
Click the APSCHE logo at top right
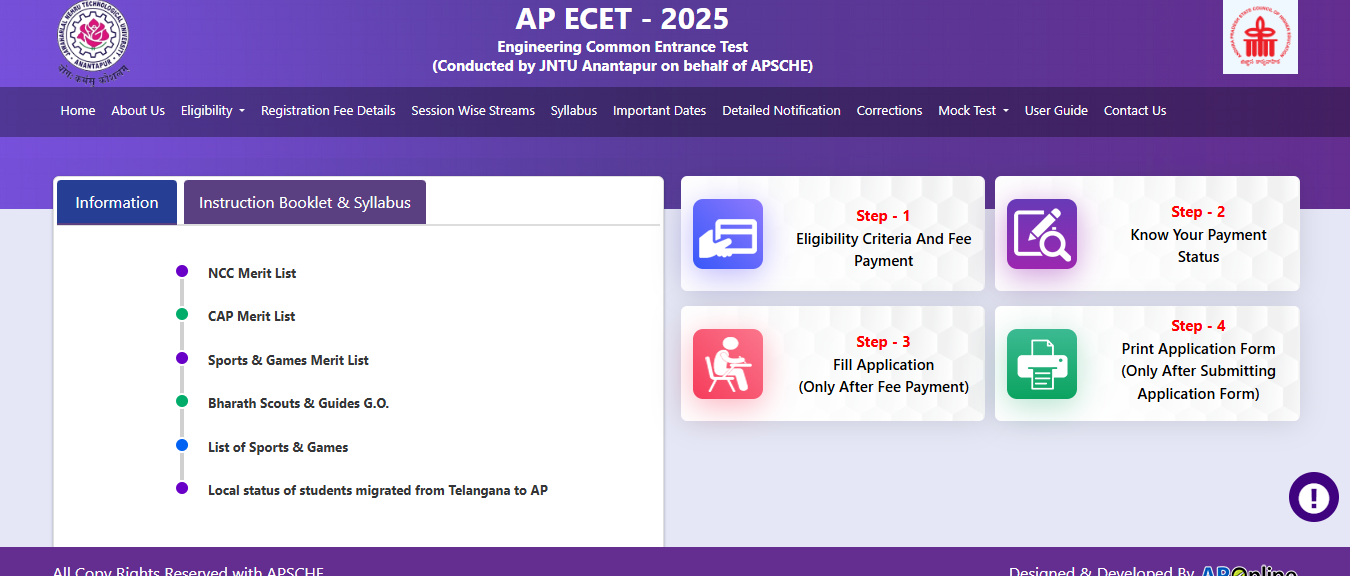click(1260, 38)
